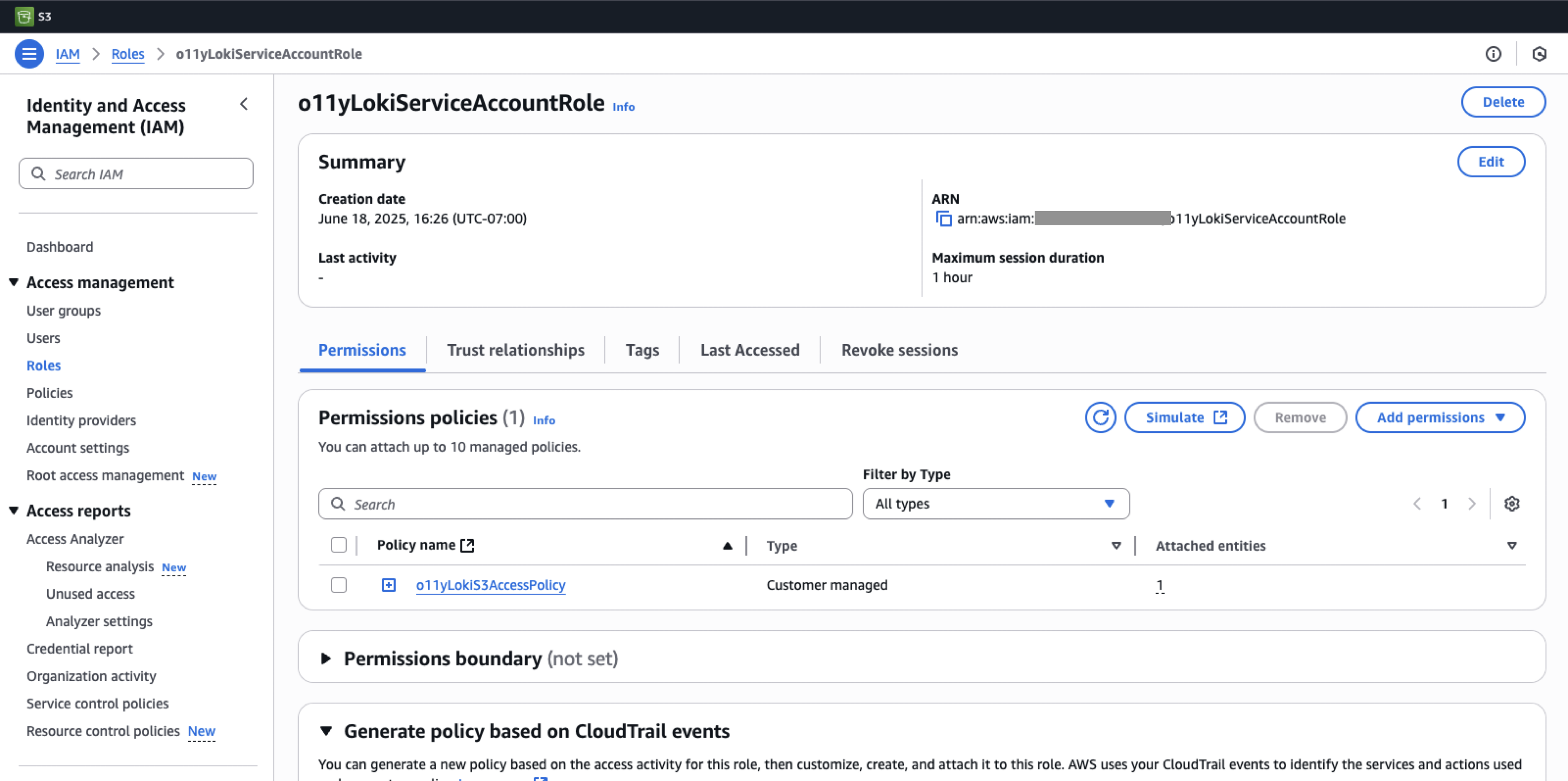Open Credential report in the sidebar
The height and width of the screenshot is (781, 1568).
click(79, 648)
